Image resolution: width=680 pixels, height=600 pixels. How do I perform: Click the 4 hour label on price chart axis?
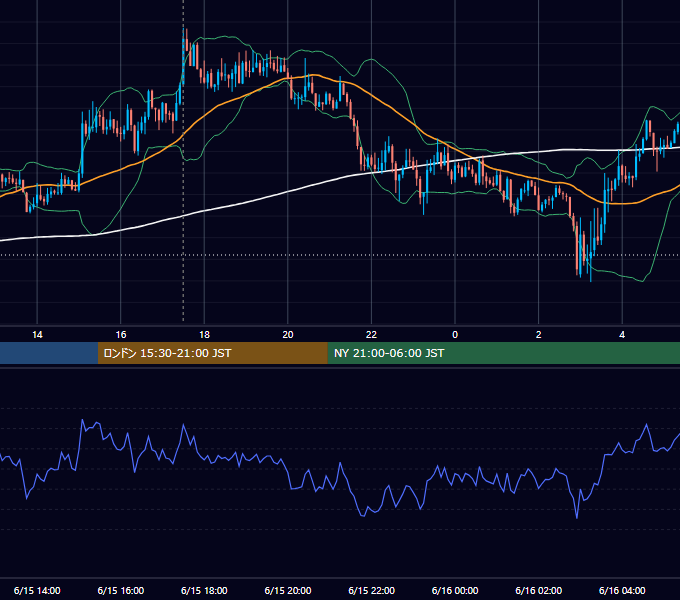(x=622, y=335)
